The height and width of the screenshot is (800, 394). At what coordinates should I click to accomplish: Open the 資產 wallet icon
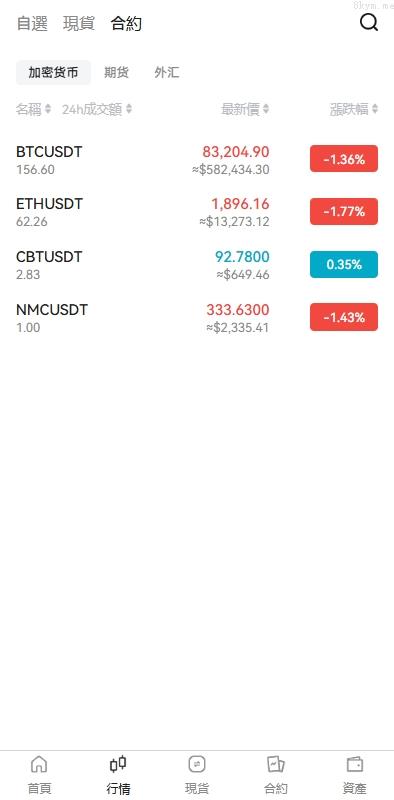tap(354, 764)
